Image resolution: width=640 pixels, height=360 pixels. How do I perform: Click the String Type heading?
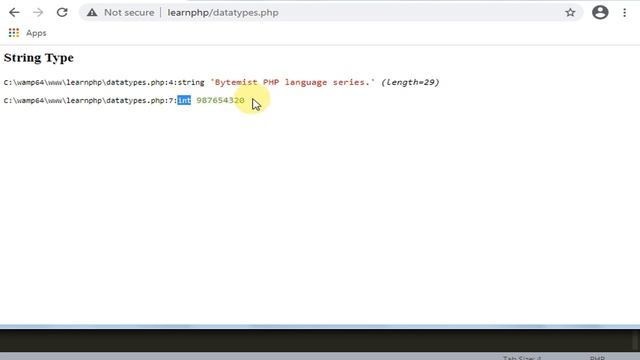point(39,58)
